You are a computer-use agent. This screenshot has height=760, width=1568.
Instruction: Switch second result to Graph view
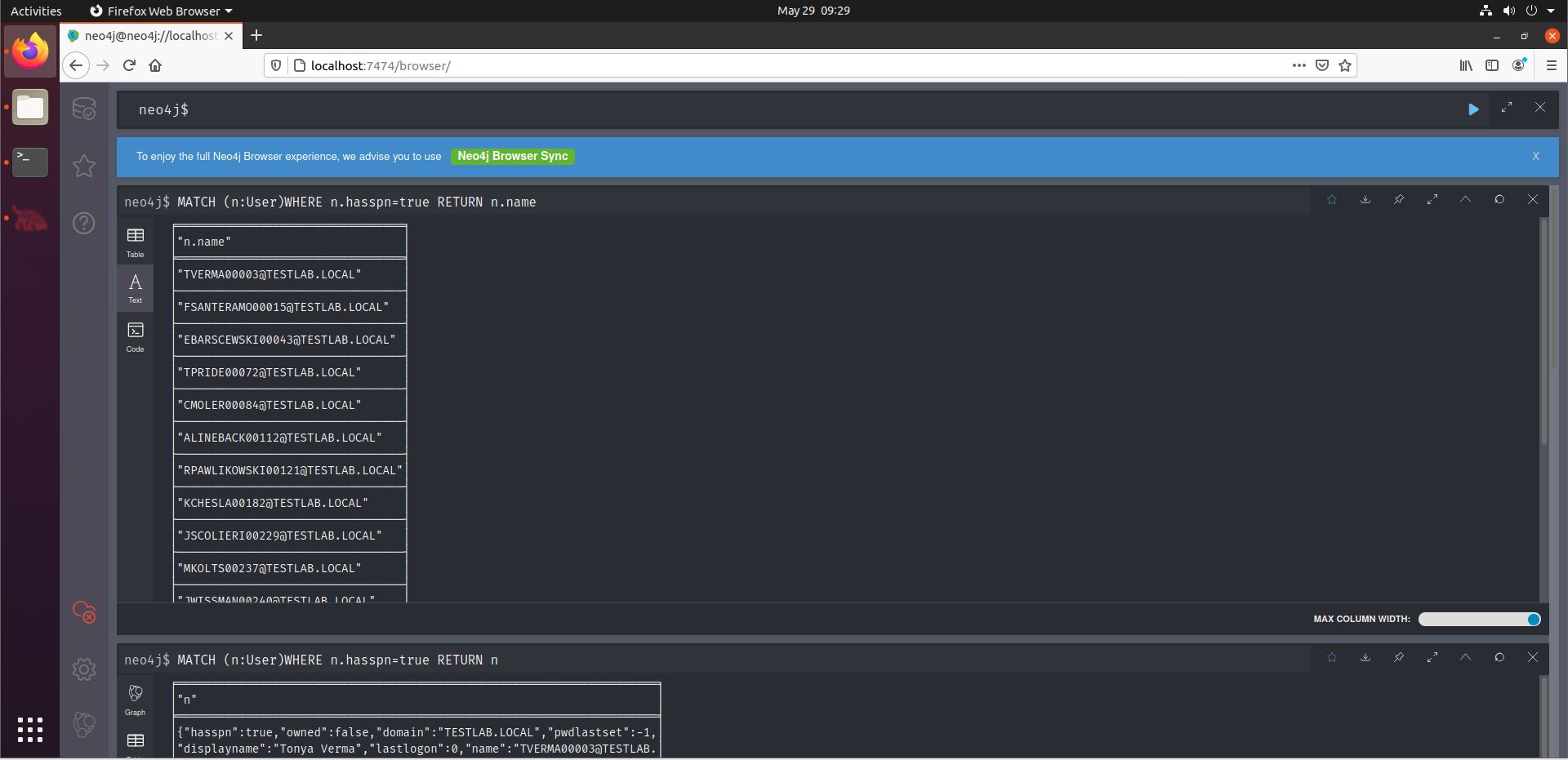tap(135, 700)
